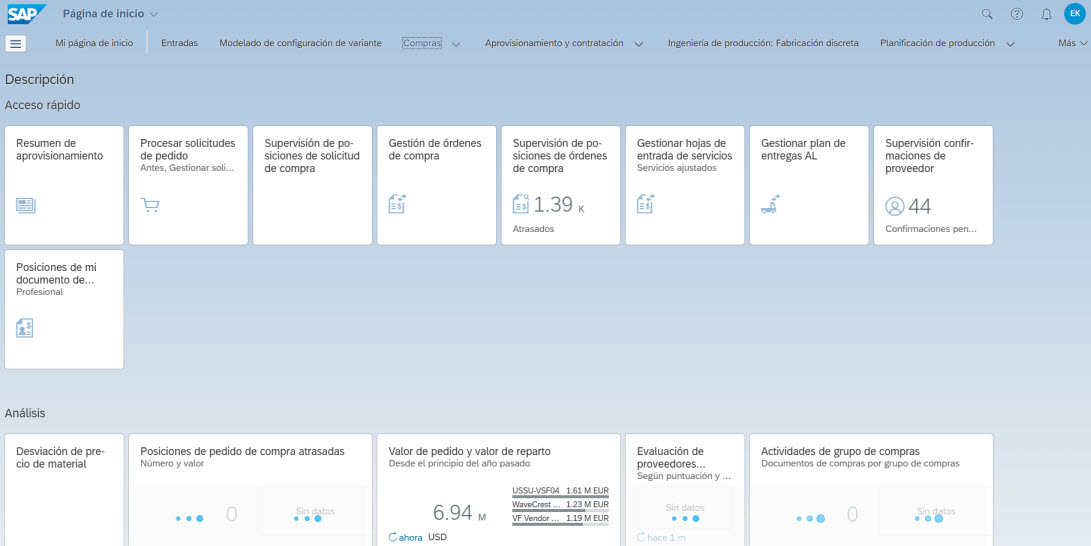The image size is (1091, 546).
Task: Go to Mi página de inicio tab
Action: pos(94,43)
